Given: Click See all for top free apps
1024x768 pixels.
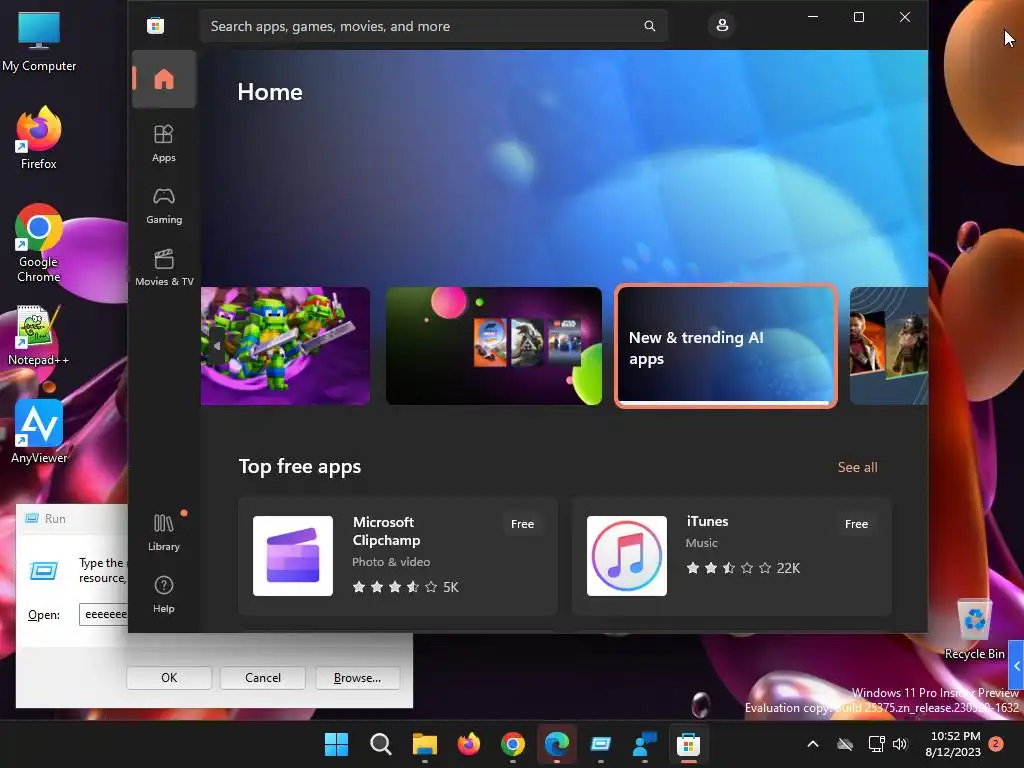Looking at the screenshot, I should 857,467.
